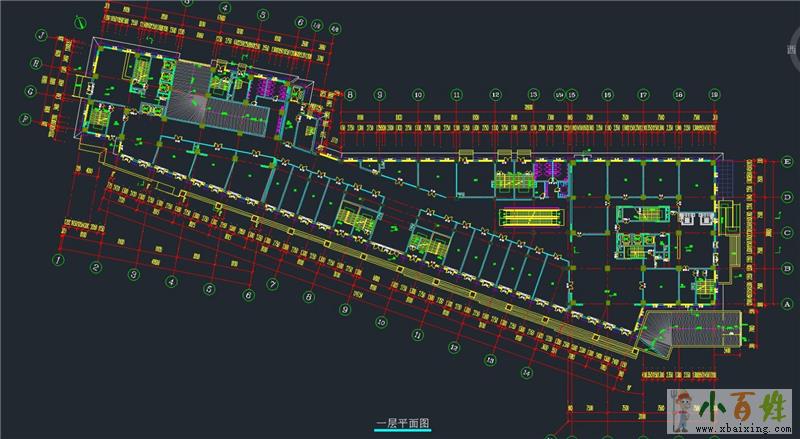This screenshot has height=439, width=800.
Task: Select grid axis bubble 19
Action: (x=715, y=94)
